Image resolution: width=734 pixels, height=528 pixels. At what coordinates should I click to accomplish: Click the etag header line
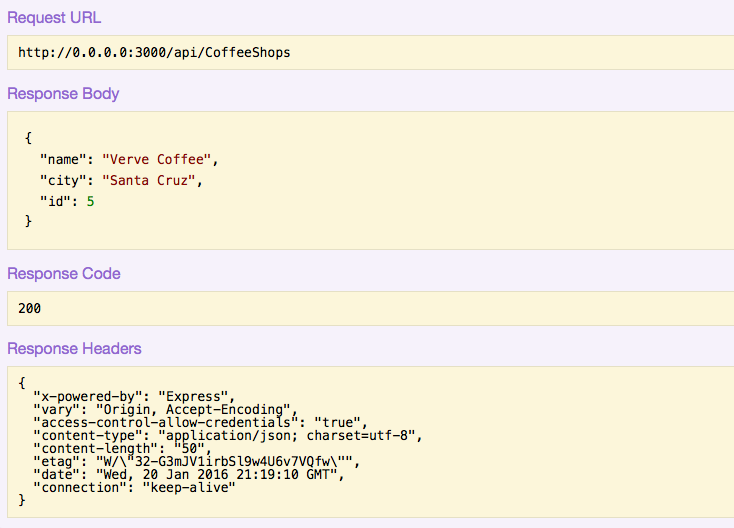point(197,462)
